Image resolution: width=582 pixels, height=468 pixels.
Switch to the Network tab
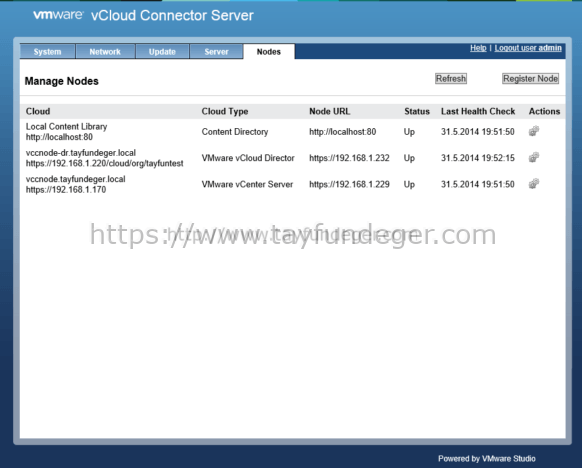pos(105,52)
